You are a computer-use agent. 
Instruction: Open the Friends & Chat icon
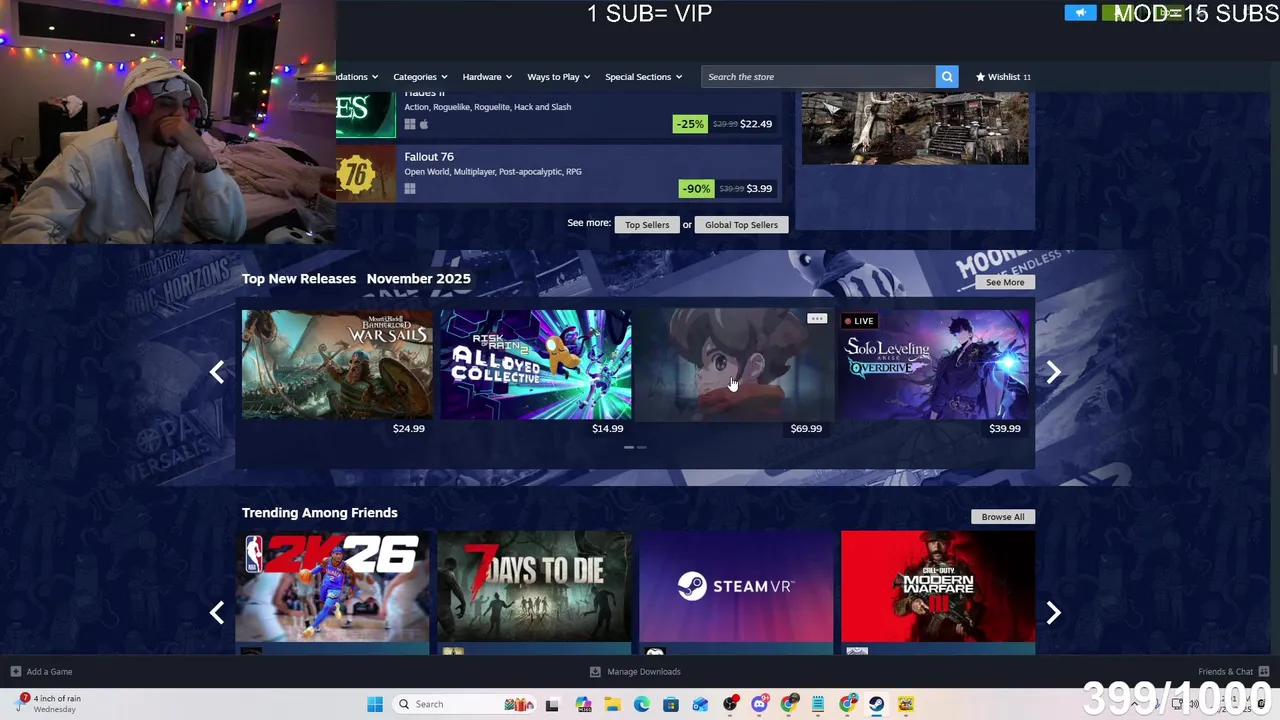[1264, 671]
